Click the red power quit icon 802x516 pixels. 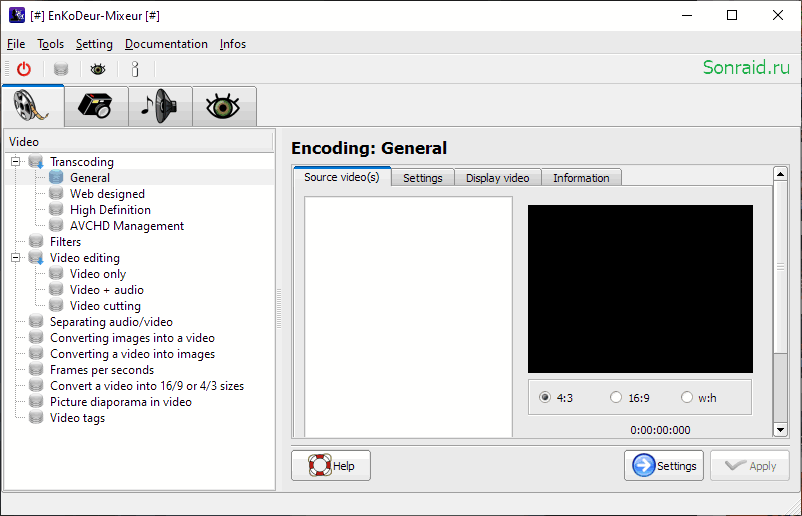24,69
